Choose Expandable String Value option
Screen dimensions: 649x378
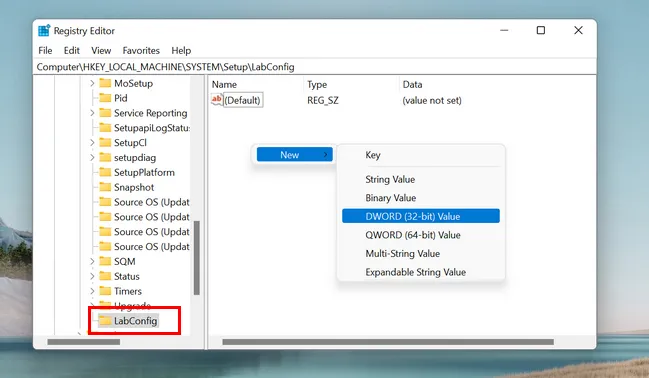click(421, 272)
